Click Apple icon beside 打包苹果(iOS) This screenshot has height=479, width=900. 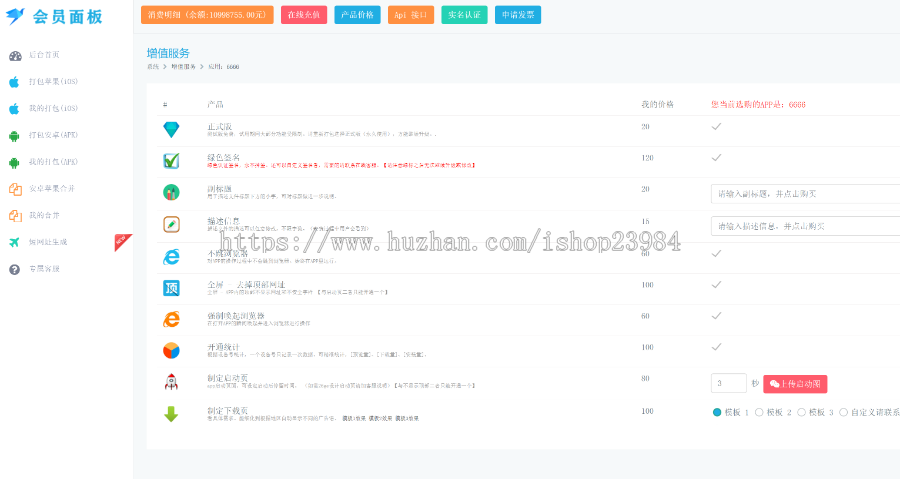pos(14,82)
